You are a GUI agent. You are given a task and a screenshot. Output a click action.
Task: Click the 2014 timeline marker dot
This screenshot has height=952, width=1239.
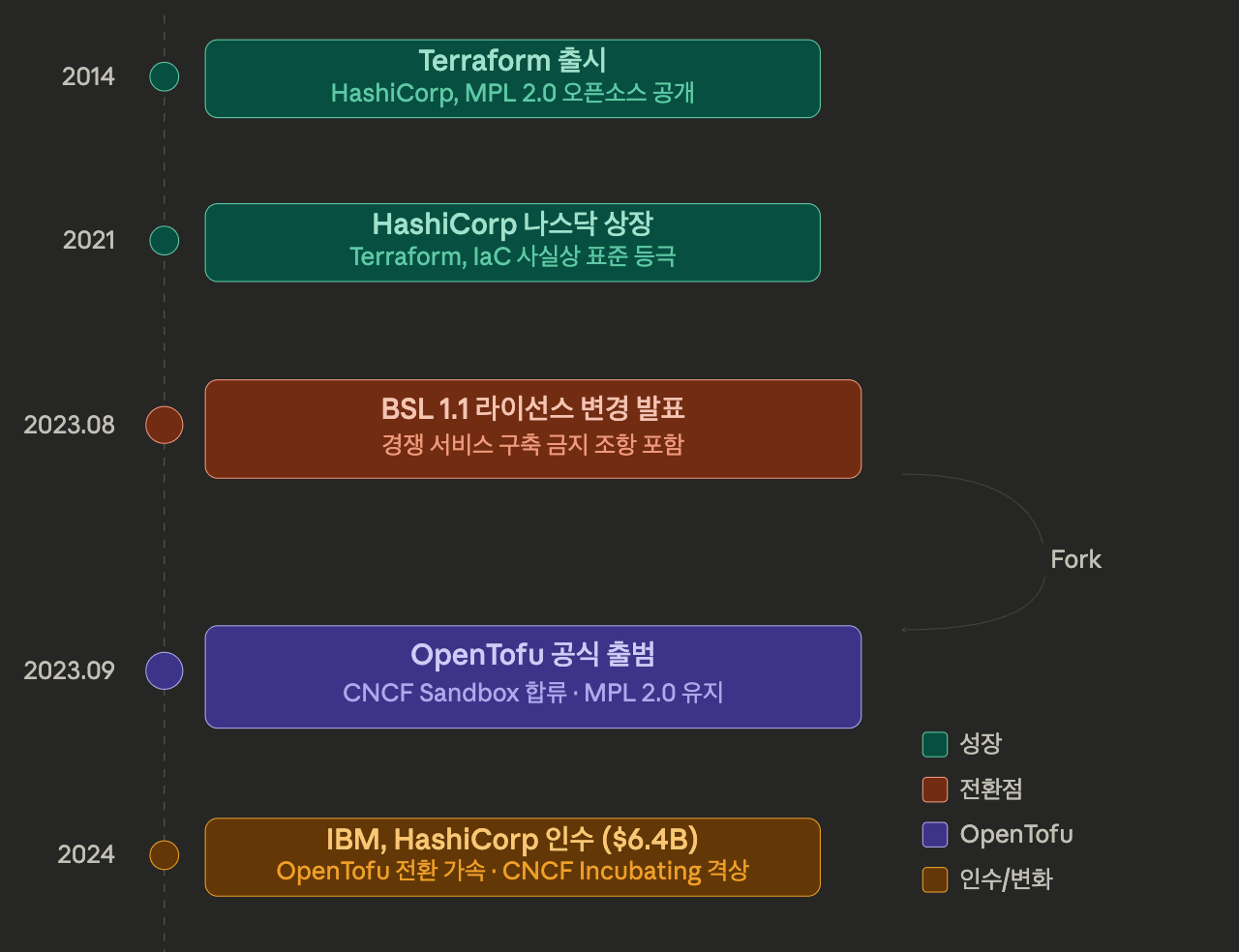[x=165, y=76]
